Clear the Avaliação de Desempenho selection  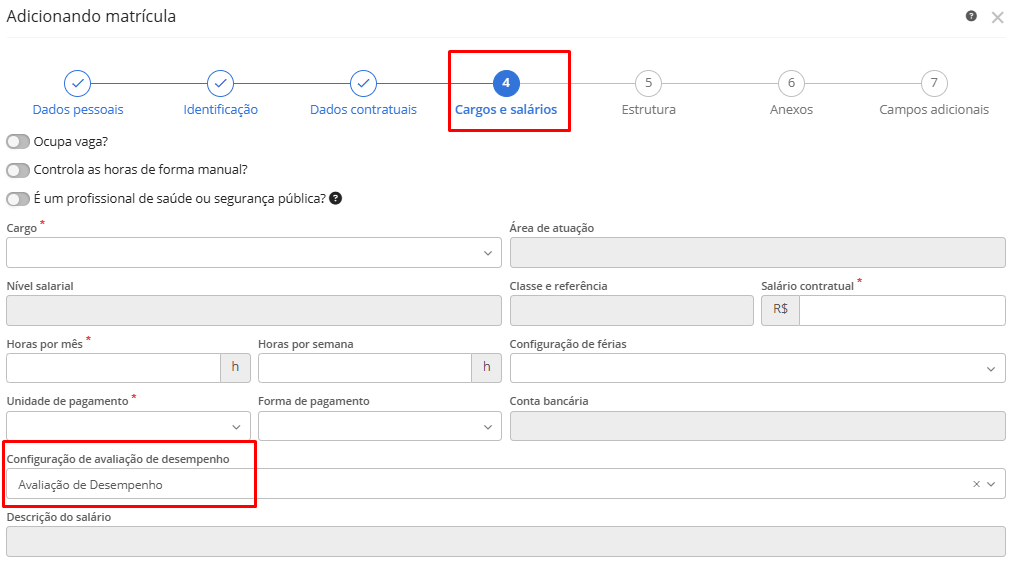point(976,484)
